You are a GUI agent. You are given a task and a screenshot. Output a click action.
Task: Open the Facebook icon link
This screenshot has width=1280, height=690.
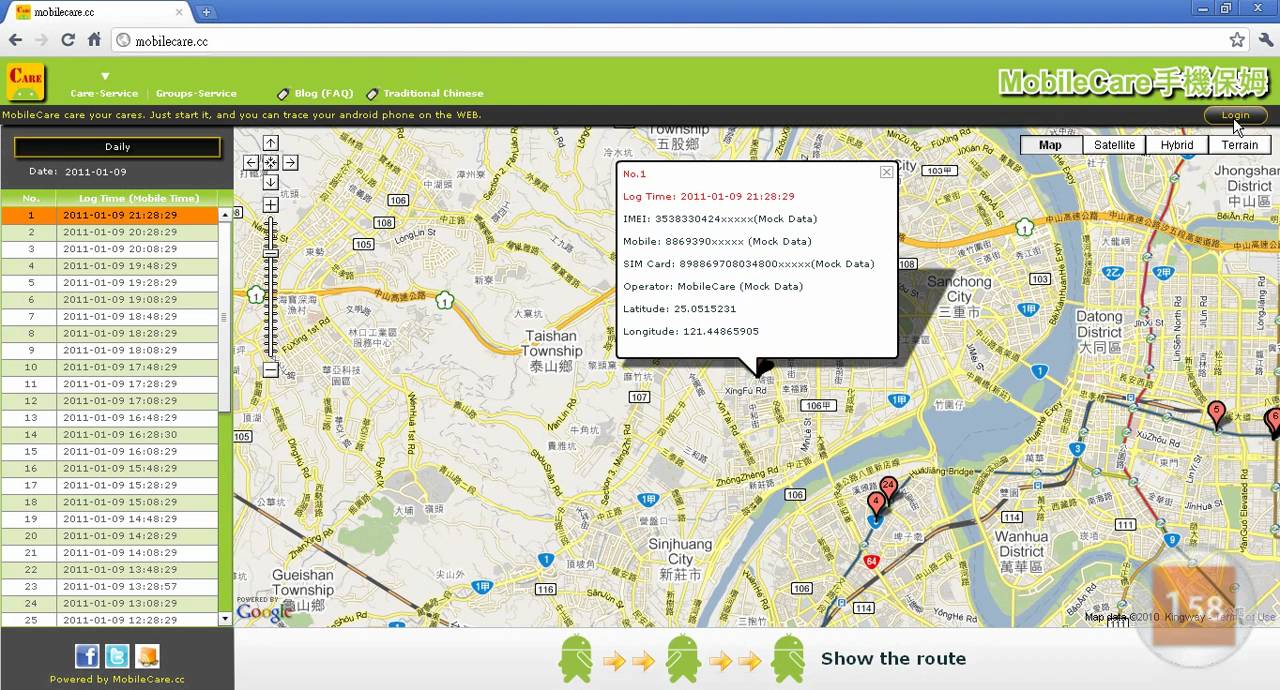tap(87, 656)
